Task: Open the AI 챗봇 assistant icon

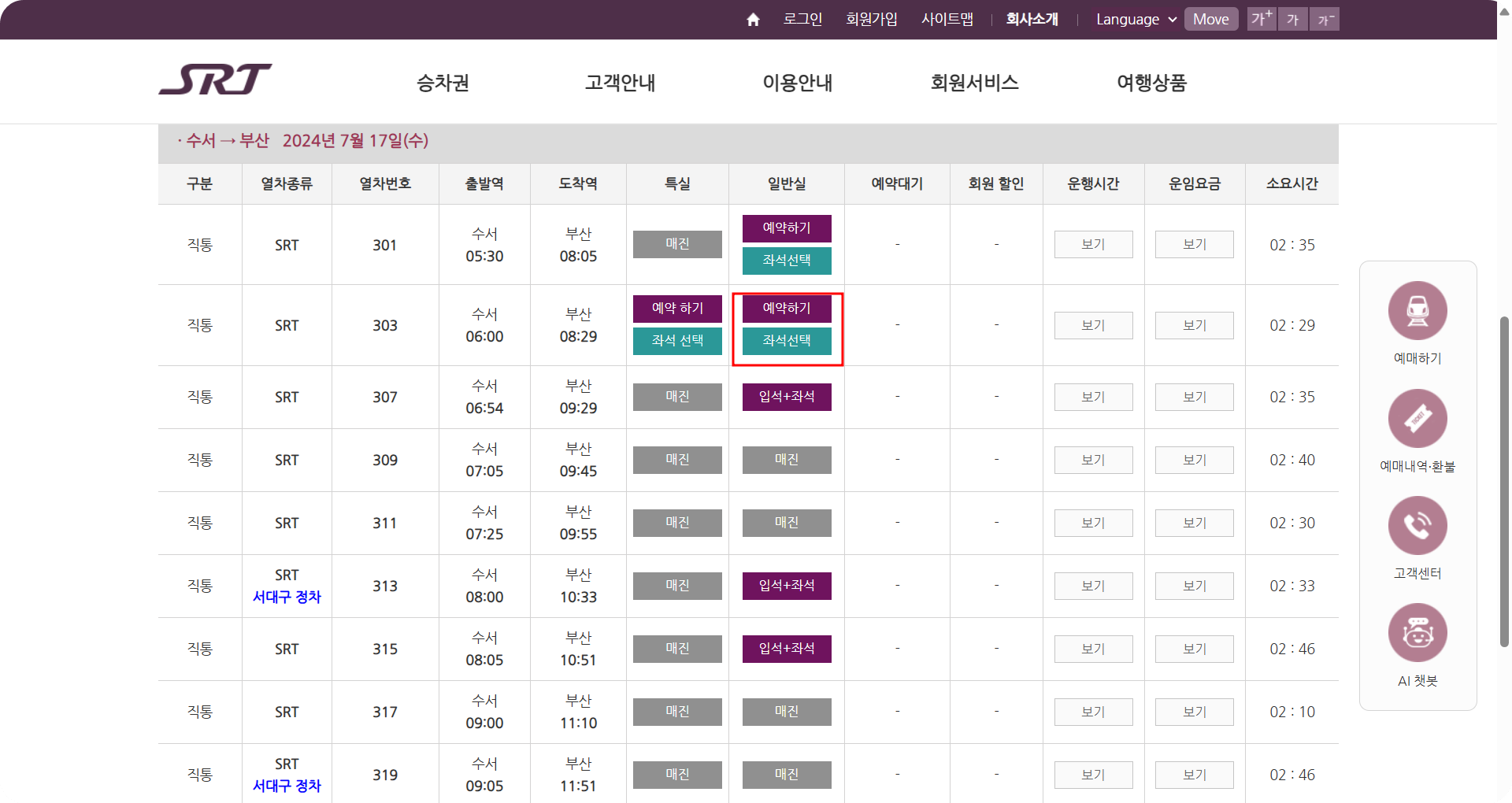Action: (x=1417, y=632)
